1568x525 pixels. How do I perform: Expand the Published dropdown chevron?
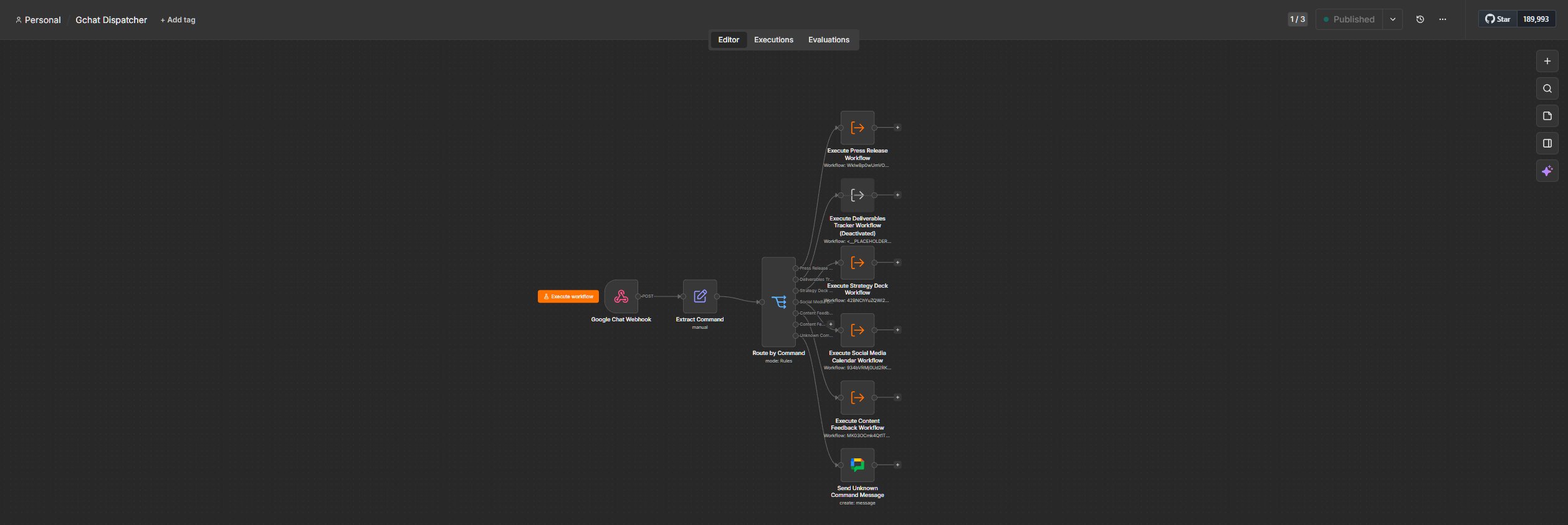pos(1392,19)
